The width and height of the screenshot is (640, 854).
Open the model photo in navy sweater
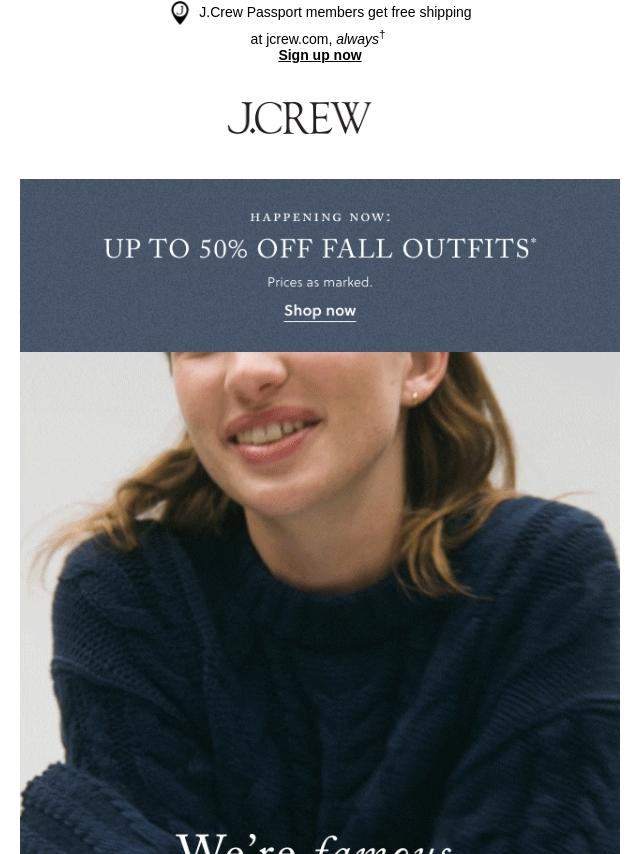pos(320,603)
